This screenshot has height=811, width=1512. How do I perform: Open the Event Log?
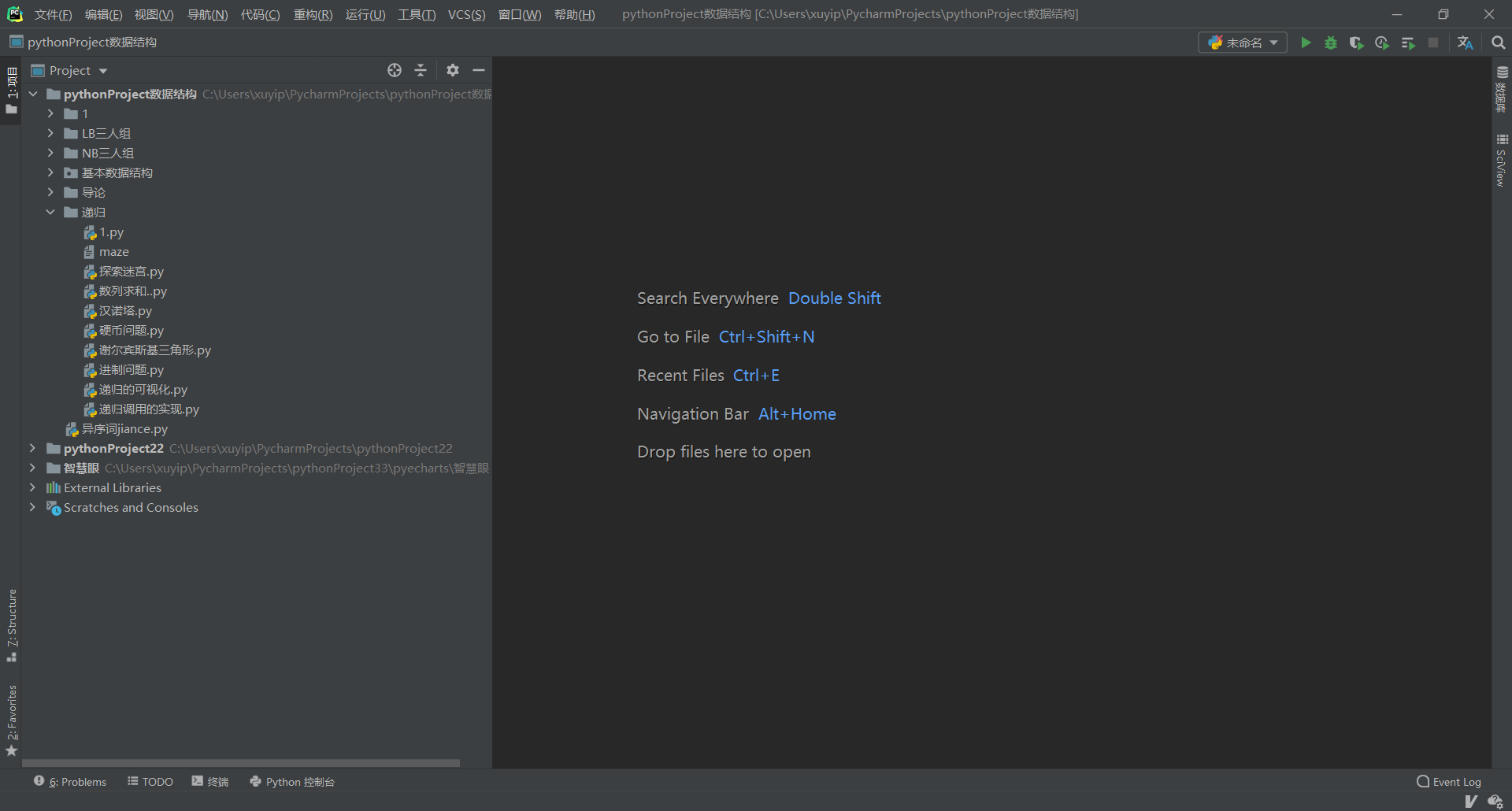pyautogui.click(x=1449, y=781)
